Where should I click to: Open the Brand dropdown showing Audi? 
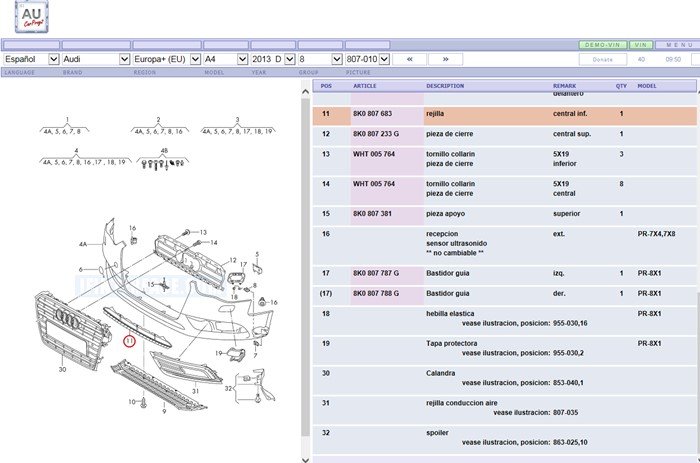(96, 59)
